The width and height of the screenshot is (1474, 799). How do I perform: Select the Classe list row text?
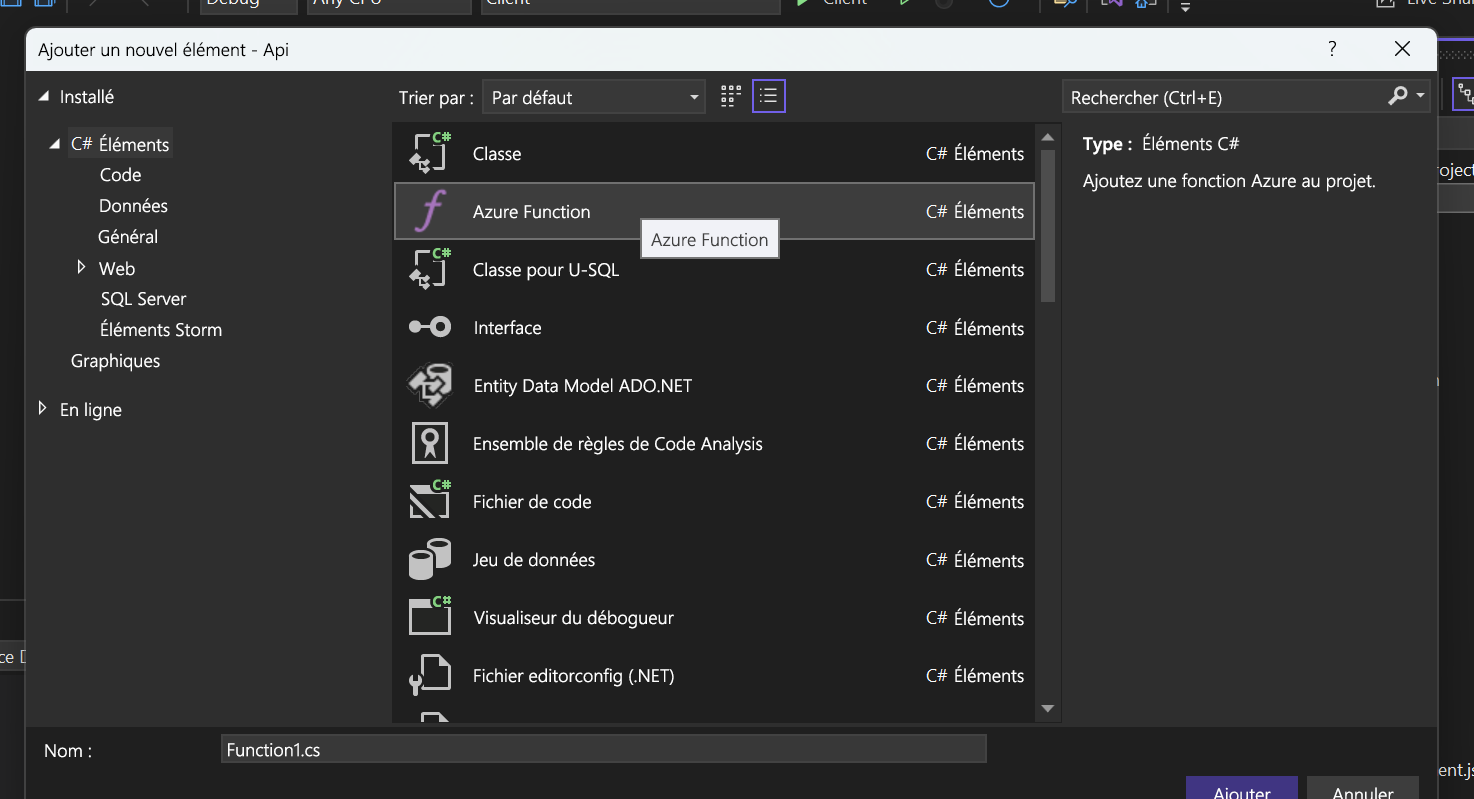point(497,154)
